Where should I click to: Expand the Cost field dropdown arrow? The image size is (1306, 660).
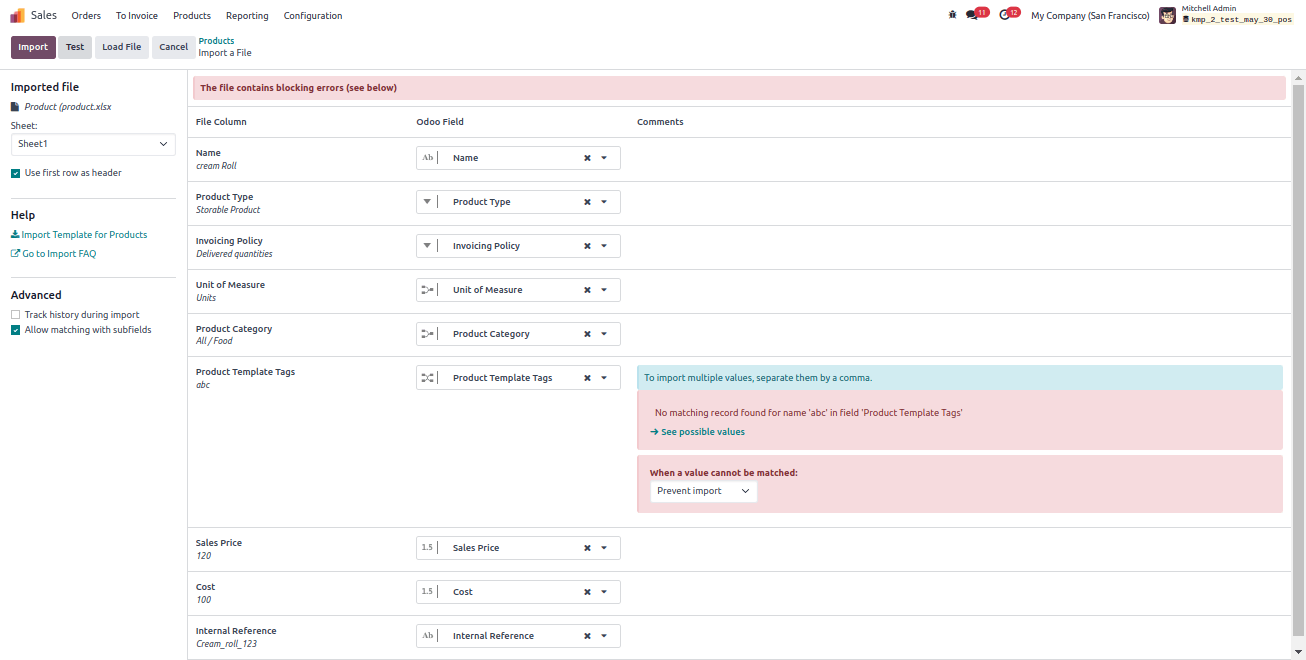[x=604, y=592]
